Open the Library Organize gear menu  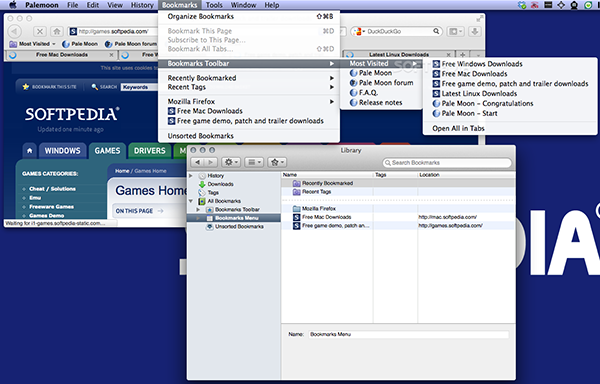click(230, 163)
